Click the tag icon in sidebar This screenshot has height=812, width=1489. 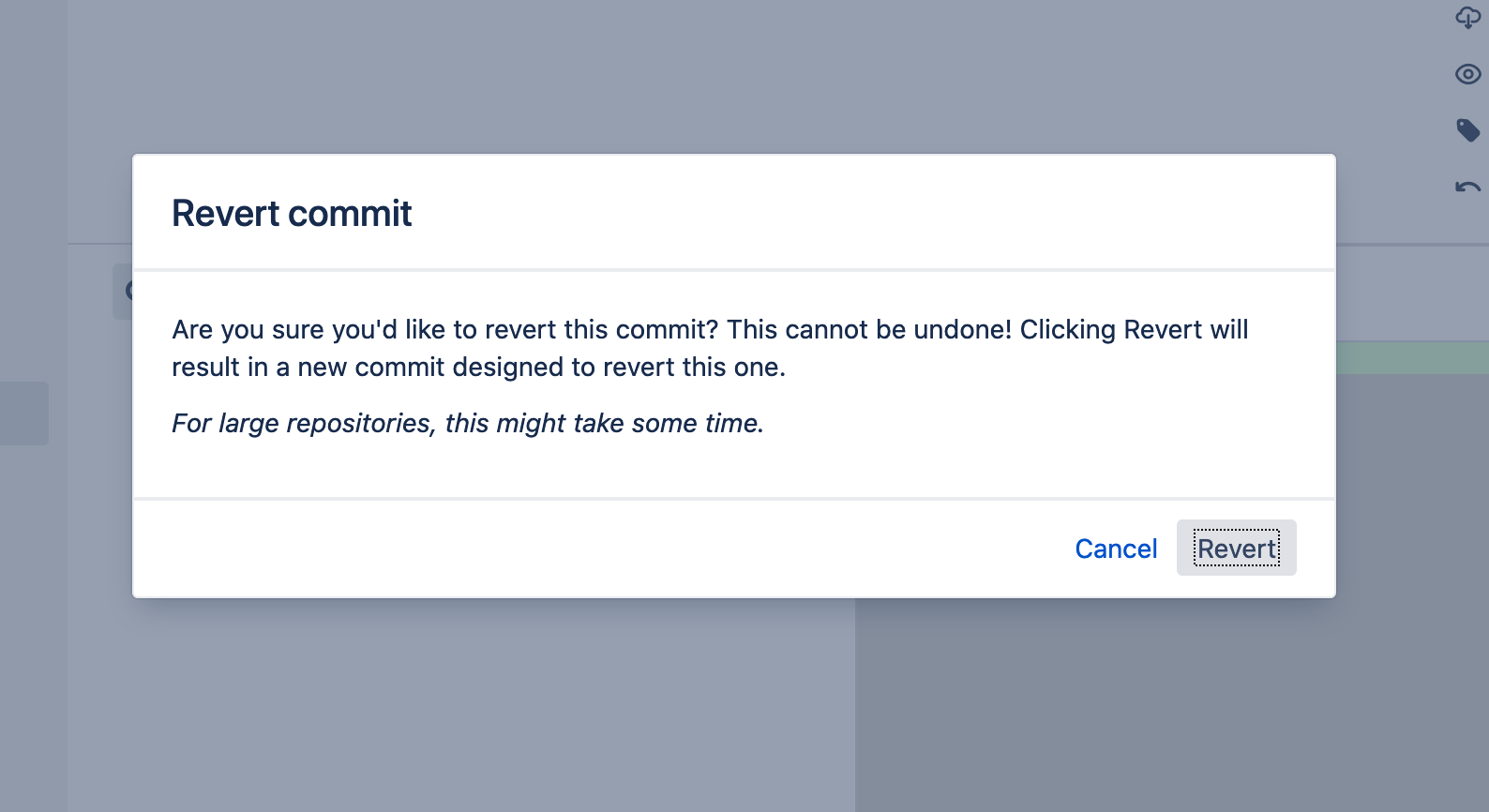[1467, 129]
